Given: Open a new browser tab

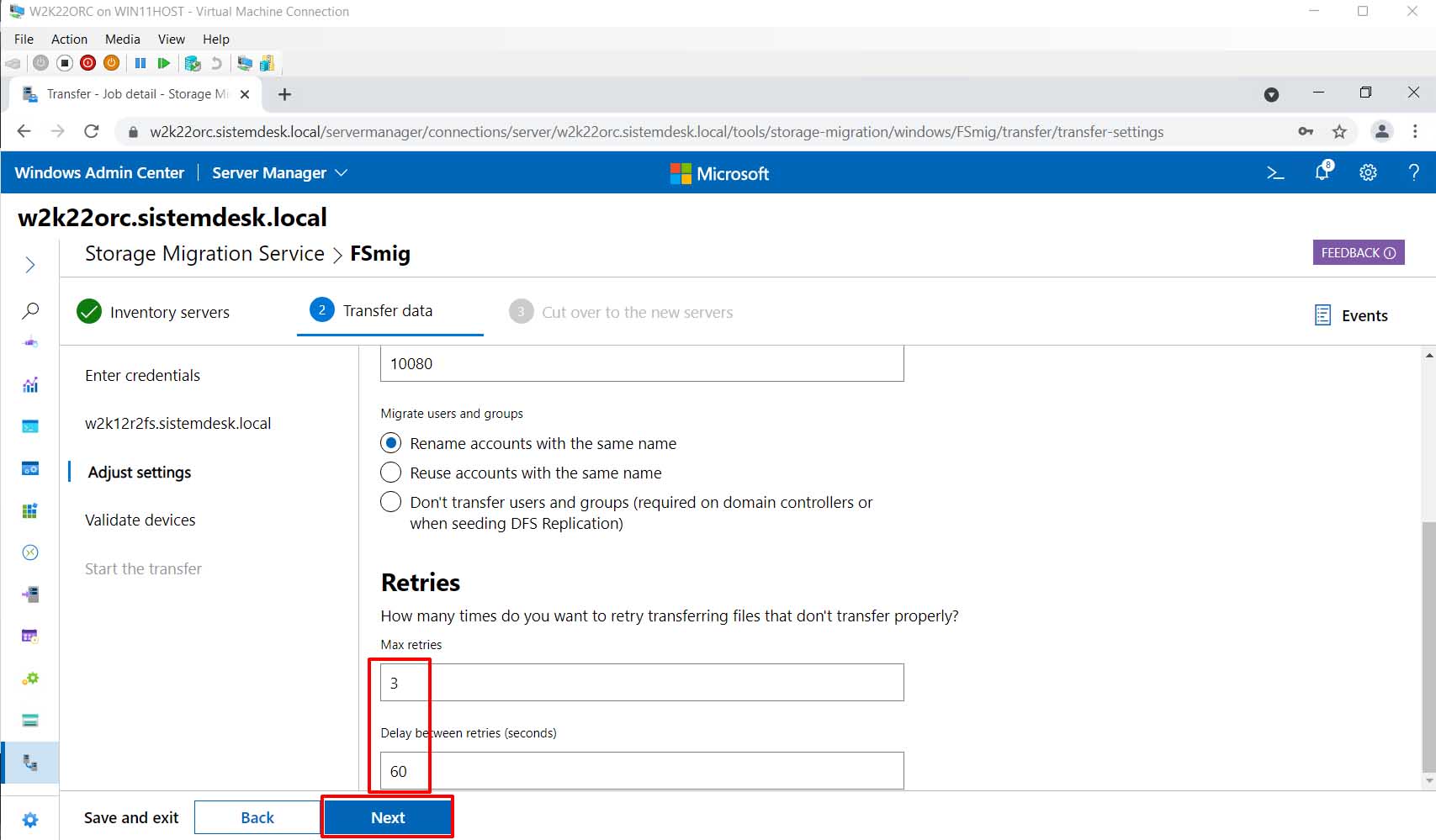Looking at the screenshot, I should (284, 94).
